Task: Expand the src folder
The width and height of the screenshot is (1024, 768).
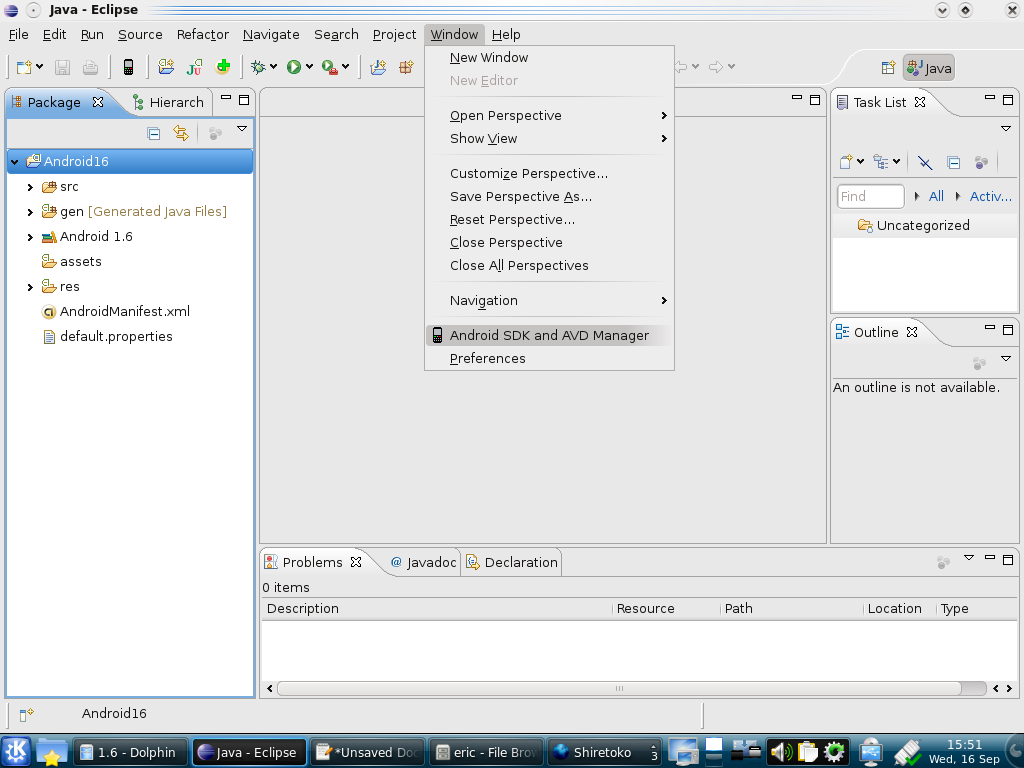Action: point(30,187)
